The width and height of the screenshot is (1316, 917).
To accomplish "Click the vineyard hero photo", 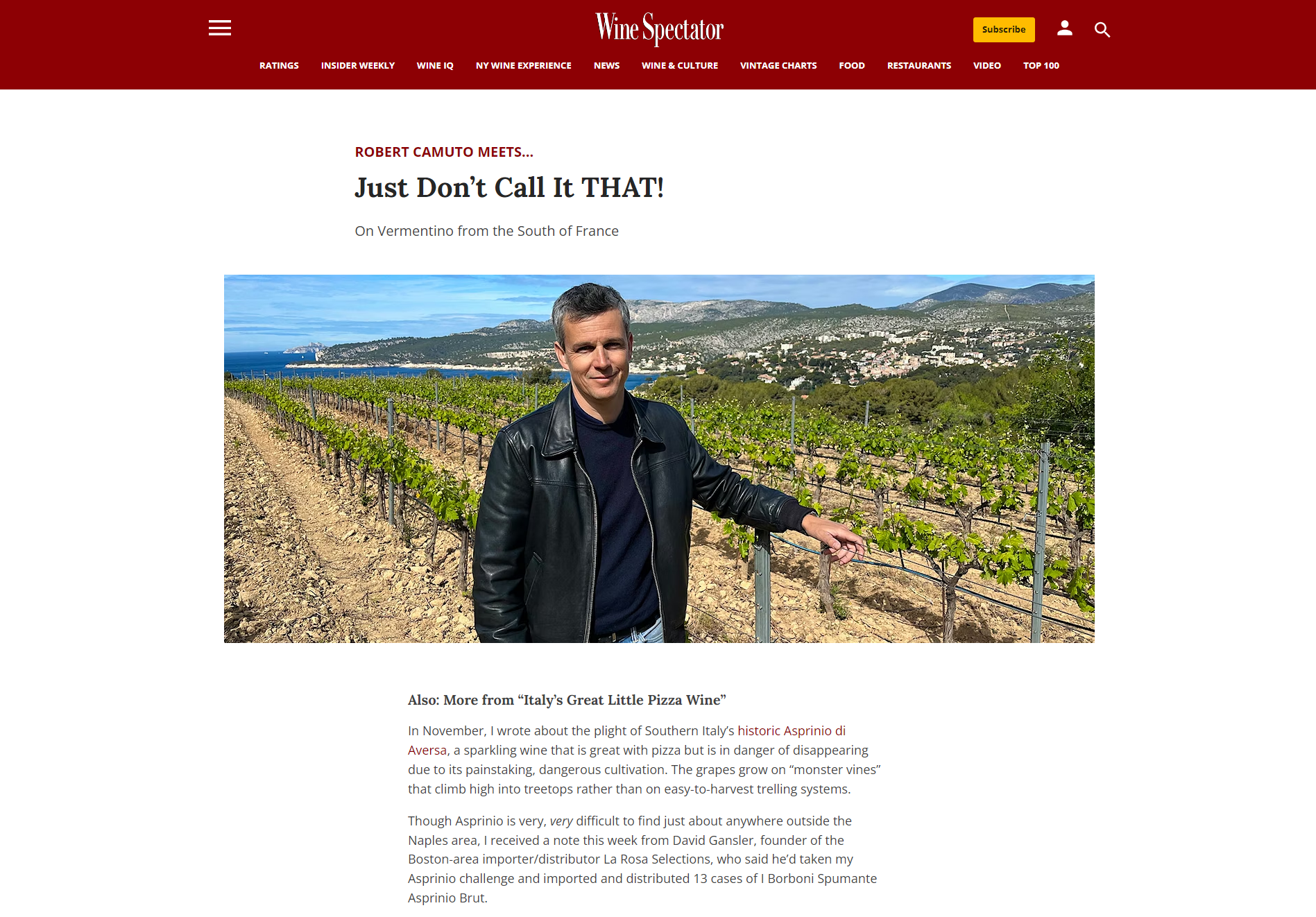I will point(659,458).
